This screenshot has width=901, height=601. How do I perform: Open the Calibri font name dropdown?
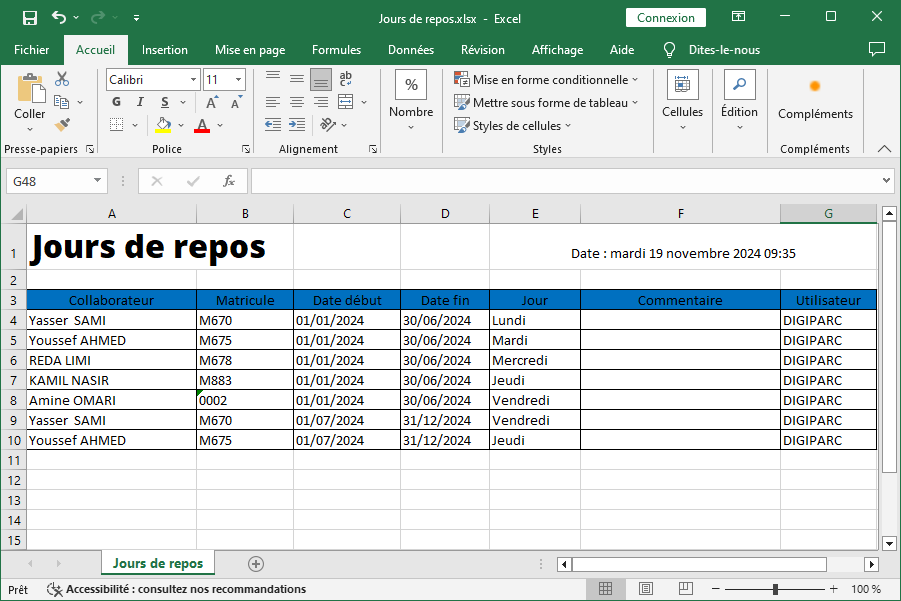[x=194, y=80]
